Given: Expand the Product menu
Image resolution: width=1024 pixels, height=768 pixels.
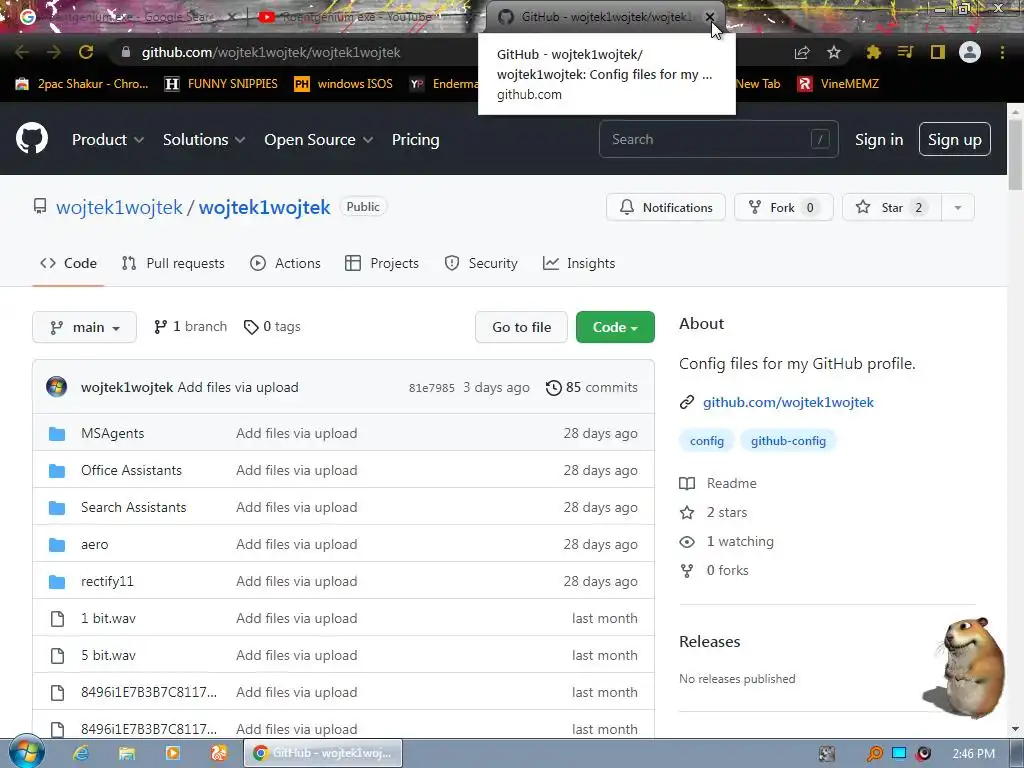Looking at the screenshot, I should click(108, 139).
